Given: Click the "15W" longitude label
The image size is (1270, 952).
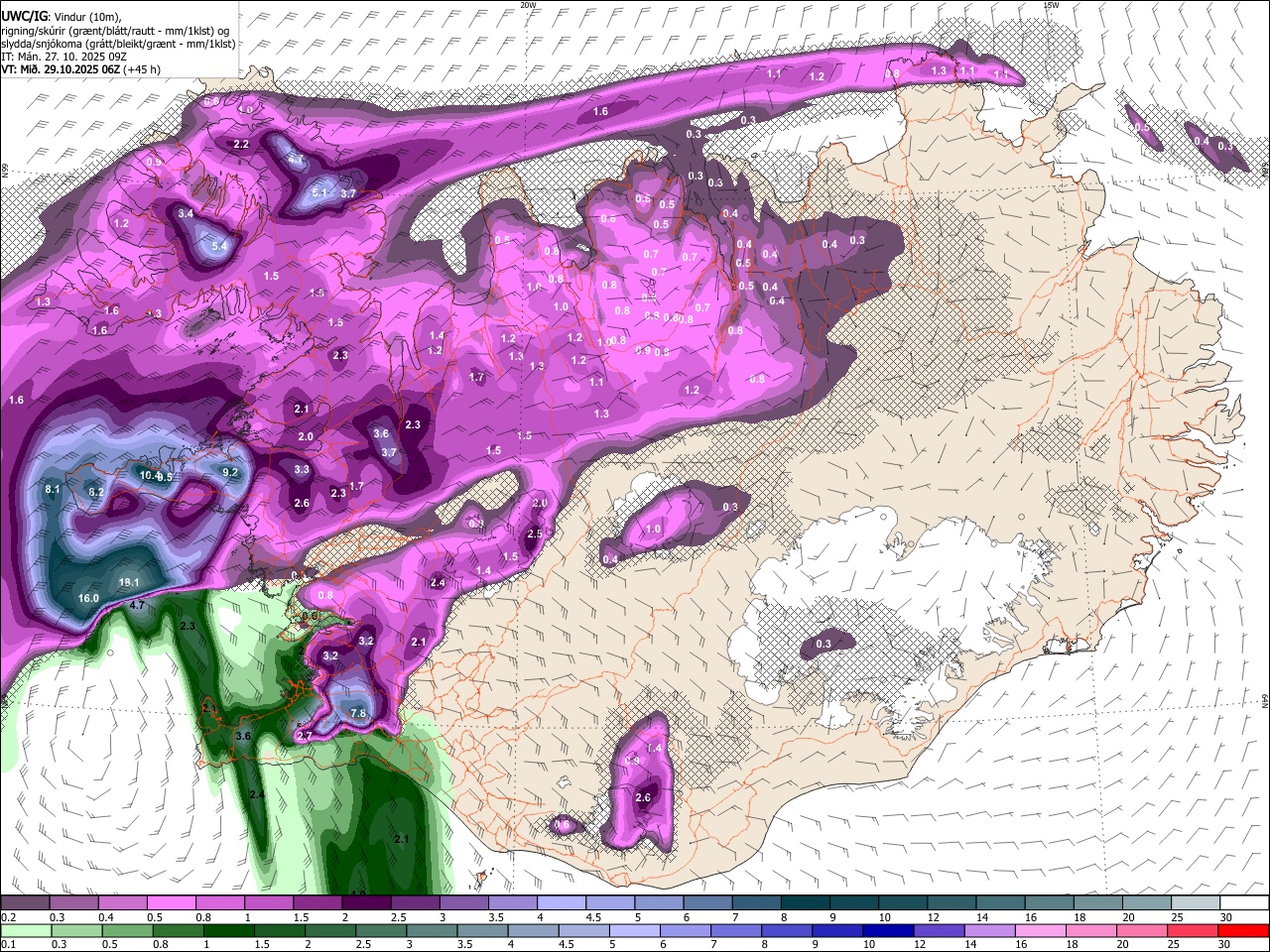Looking at the screenshot, I should [x=1051, y=5].
